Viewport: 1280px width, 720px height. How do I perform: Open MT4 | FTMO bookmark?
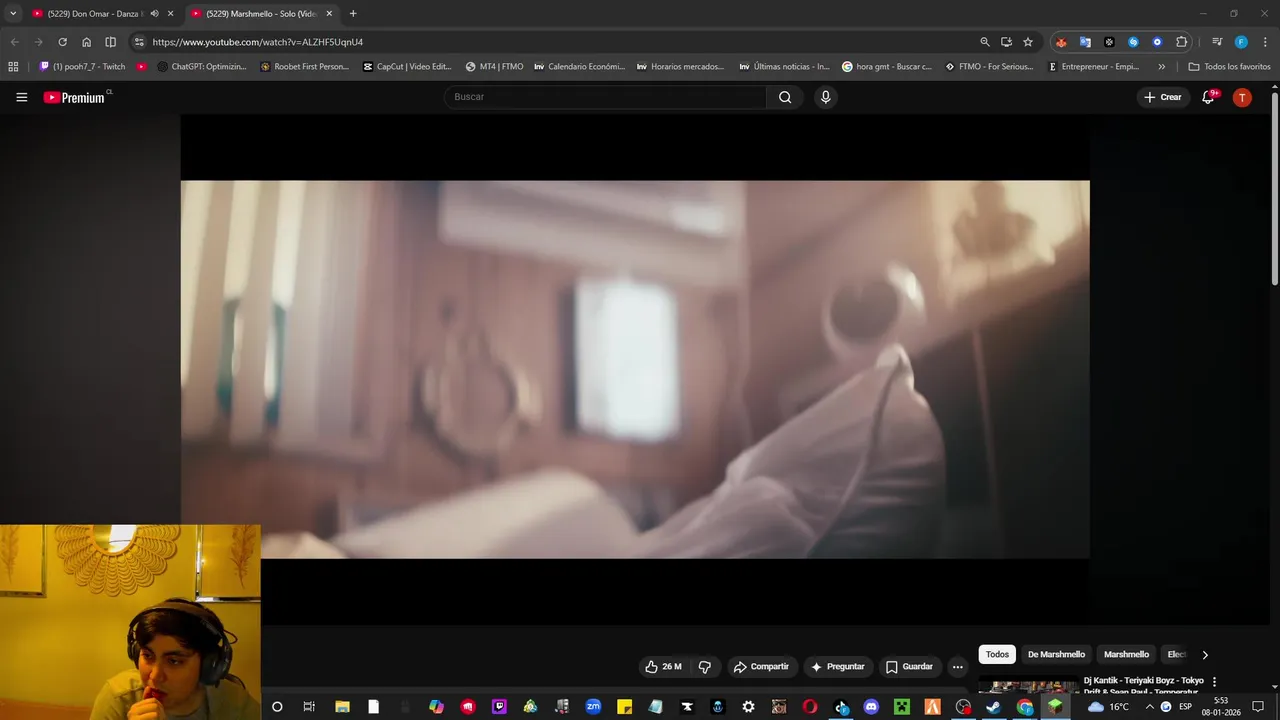pyautogui.click(x=494, y=67)
